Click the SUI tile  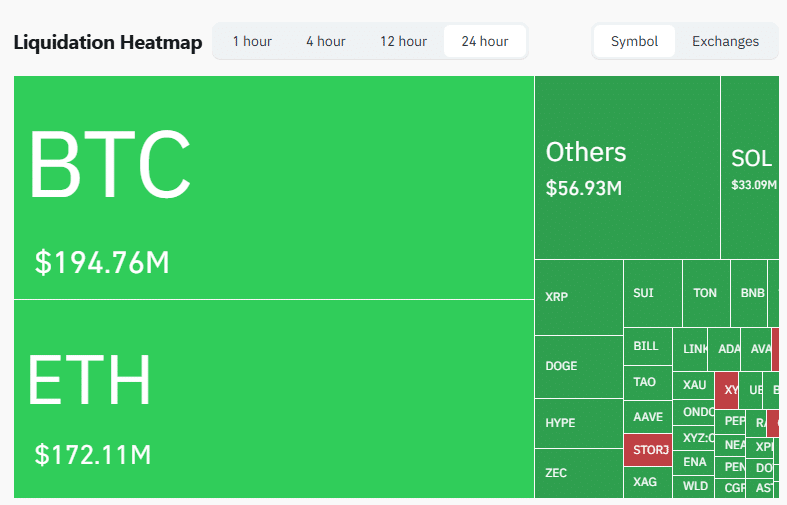pos(652,293)
